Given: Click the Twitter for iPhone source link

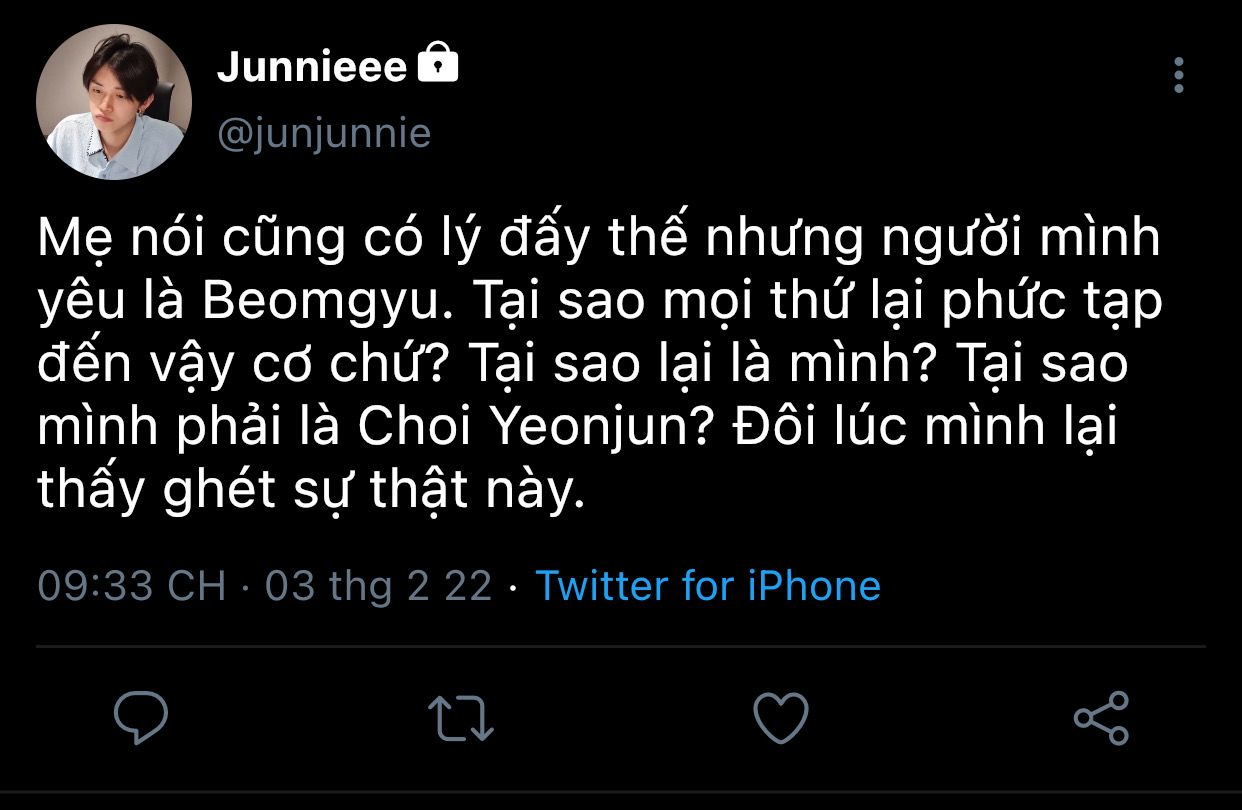Looking at the screenshot, I should [708, 585].
